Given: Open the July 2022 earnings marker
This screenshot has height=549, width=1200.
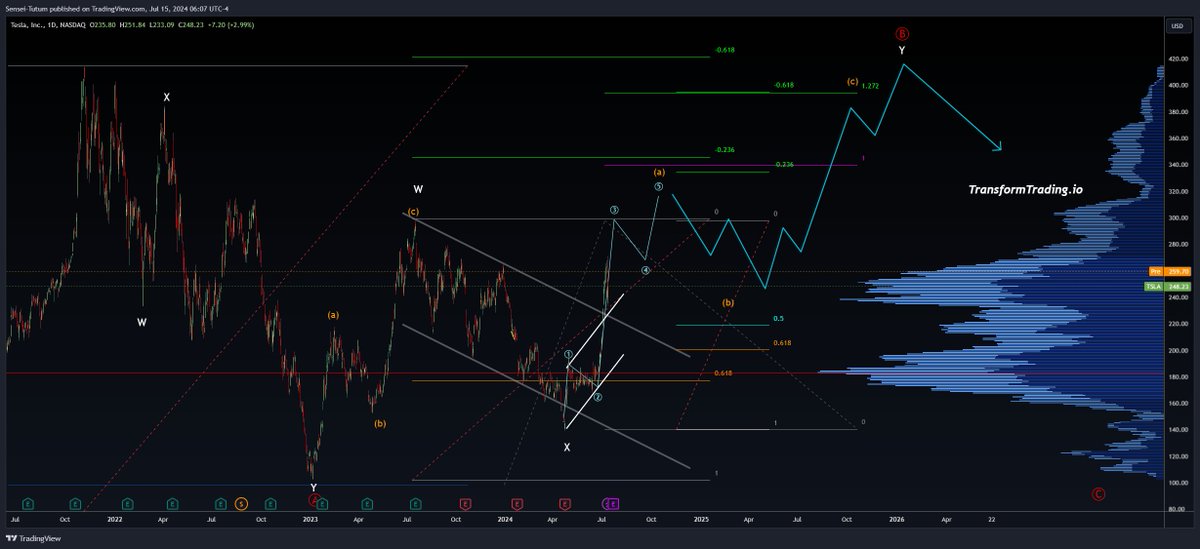Looking at the screenshot, I should tap(223, 503).
